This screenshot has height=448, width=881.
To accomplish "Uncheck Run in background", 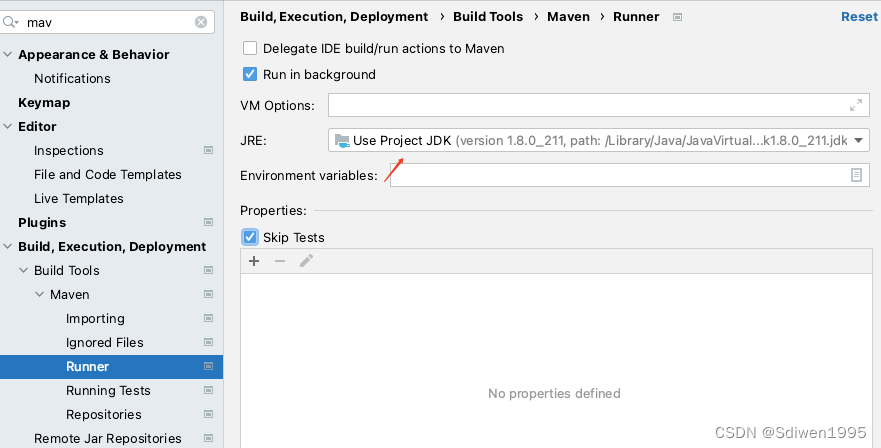I will 250,74.
